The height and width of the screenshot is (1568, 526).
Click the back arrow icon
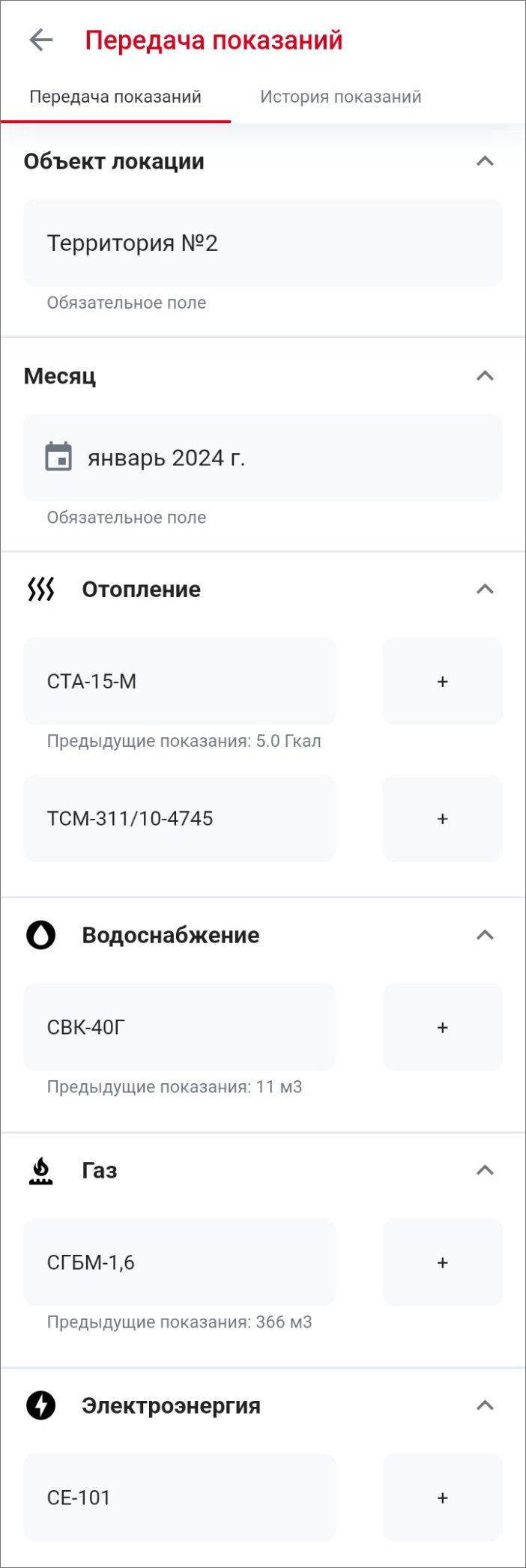point(41,40)
